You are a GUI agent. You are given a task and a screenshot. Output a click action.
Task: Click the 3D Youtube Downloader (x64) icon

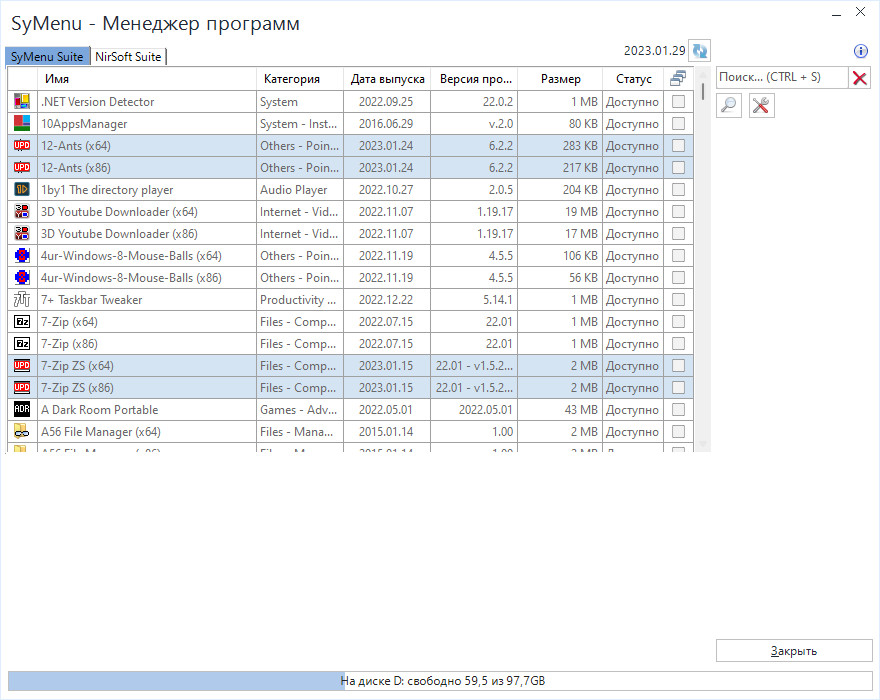[x=22, y=212]
